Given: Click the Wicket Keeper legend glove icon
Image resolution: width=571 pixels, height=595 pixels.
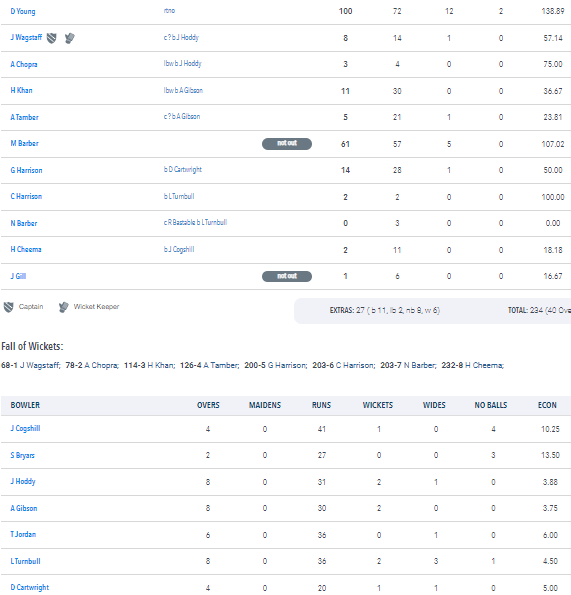Looking at the screenshot, I should pos(64,307).
